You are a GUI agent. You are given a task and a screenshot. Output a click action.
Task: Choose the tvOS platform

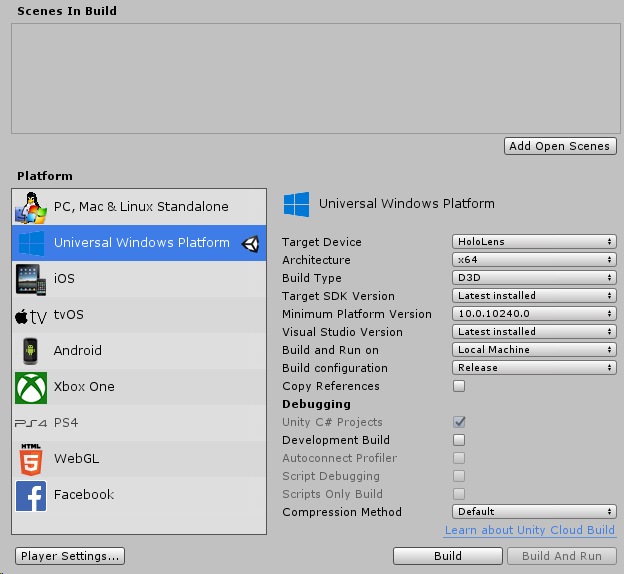[x=139, y=315]
